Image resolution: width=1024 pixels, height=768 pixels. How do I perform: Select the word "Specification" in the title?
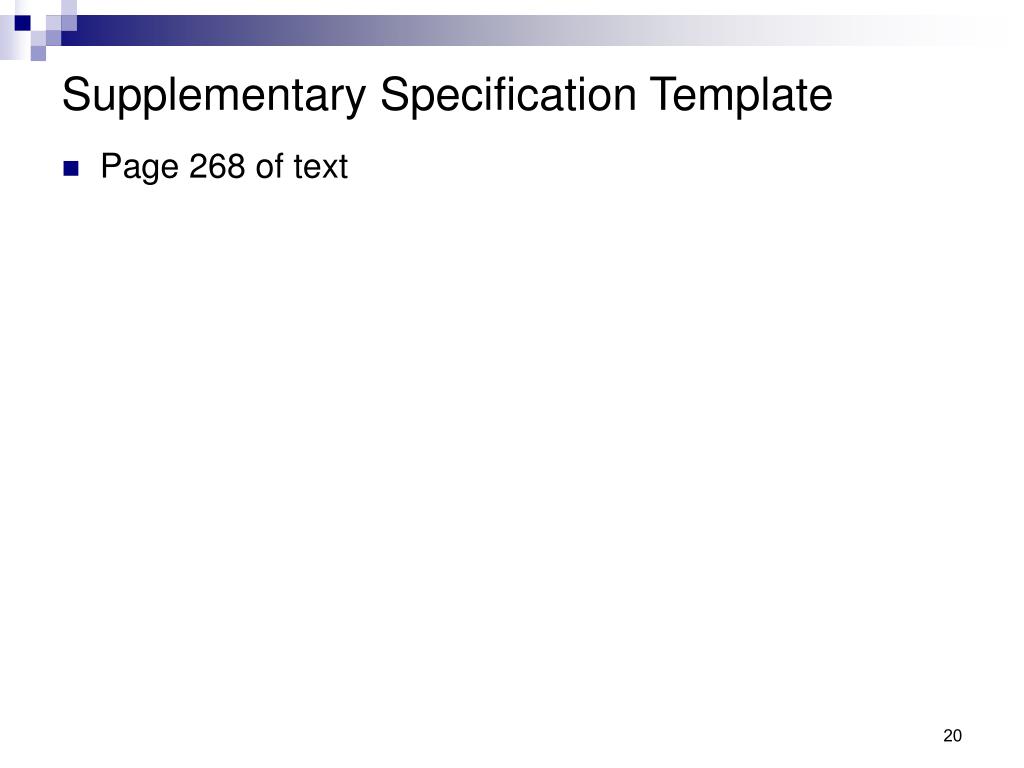tap(508, 96)
